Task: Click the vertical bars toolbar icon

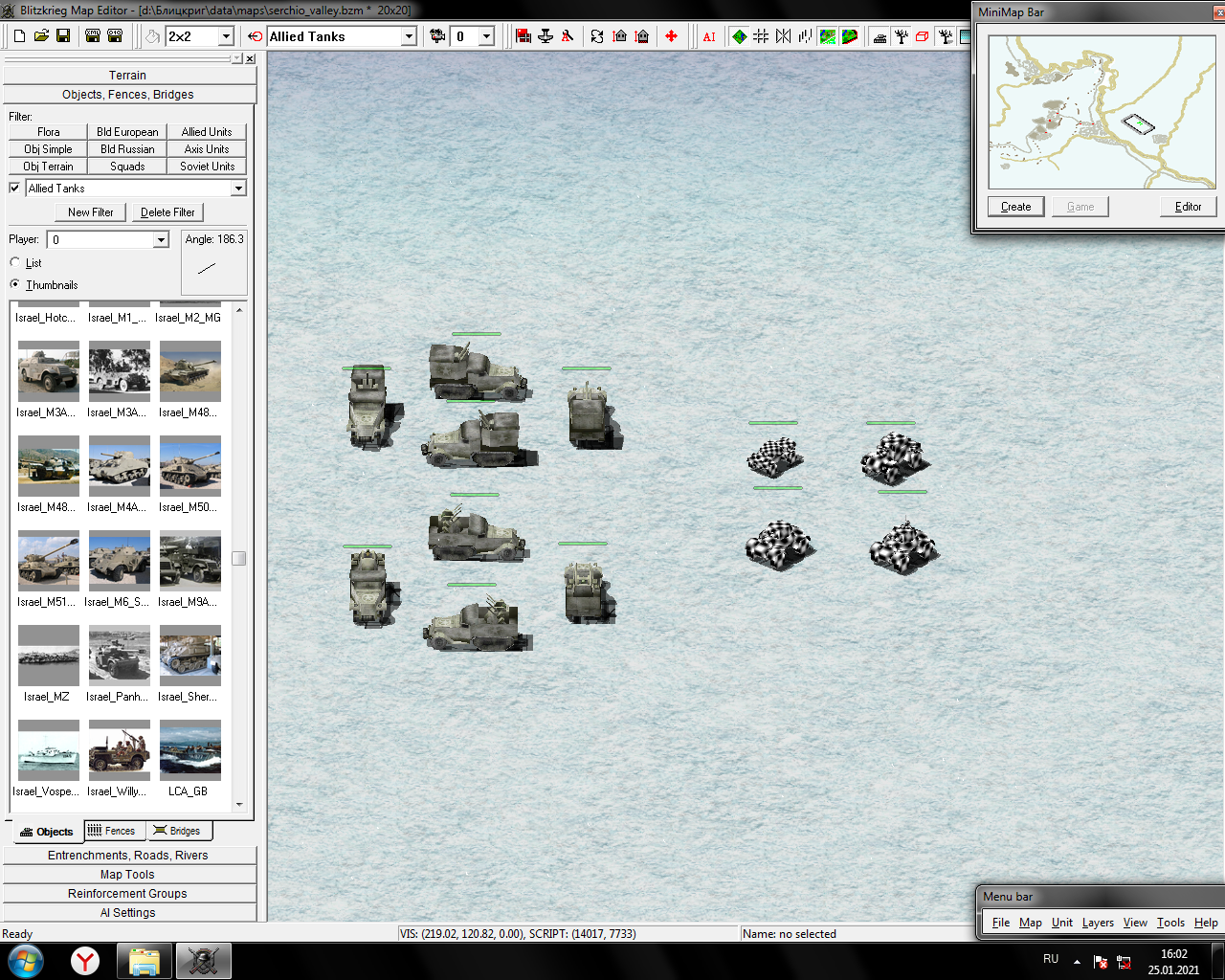Action: (805, 36)
